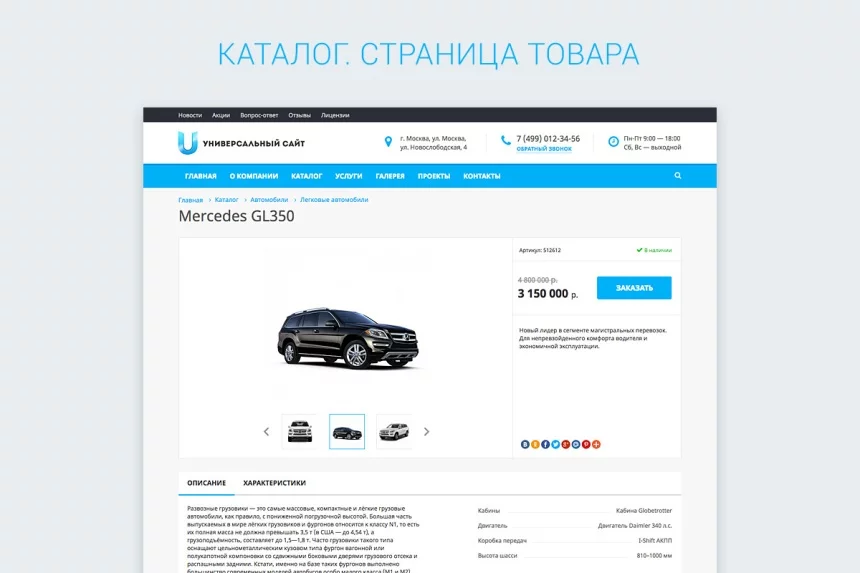Switch to the Характеристики tab

[x=274, y=483]
